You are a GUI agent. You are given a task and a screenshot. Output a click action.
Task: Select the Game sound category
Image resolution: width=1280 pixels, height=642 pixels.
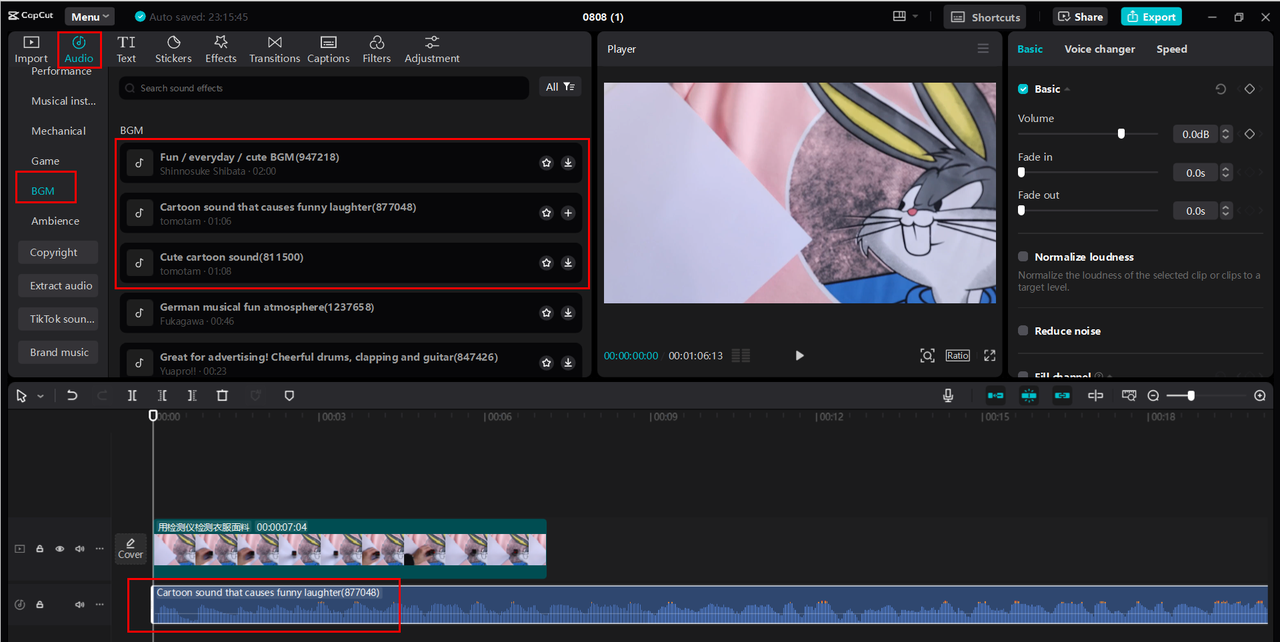(x=45, y=161)
